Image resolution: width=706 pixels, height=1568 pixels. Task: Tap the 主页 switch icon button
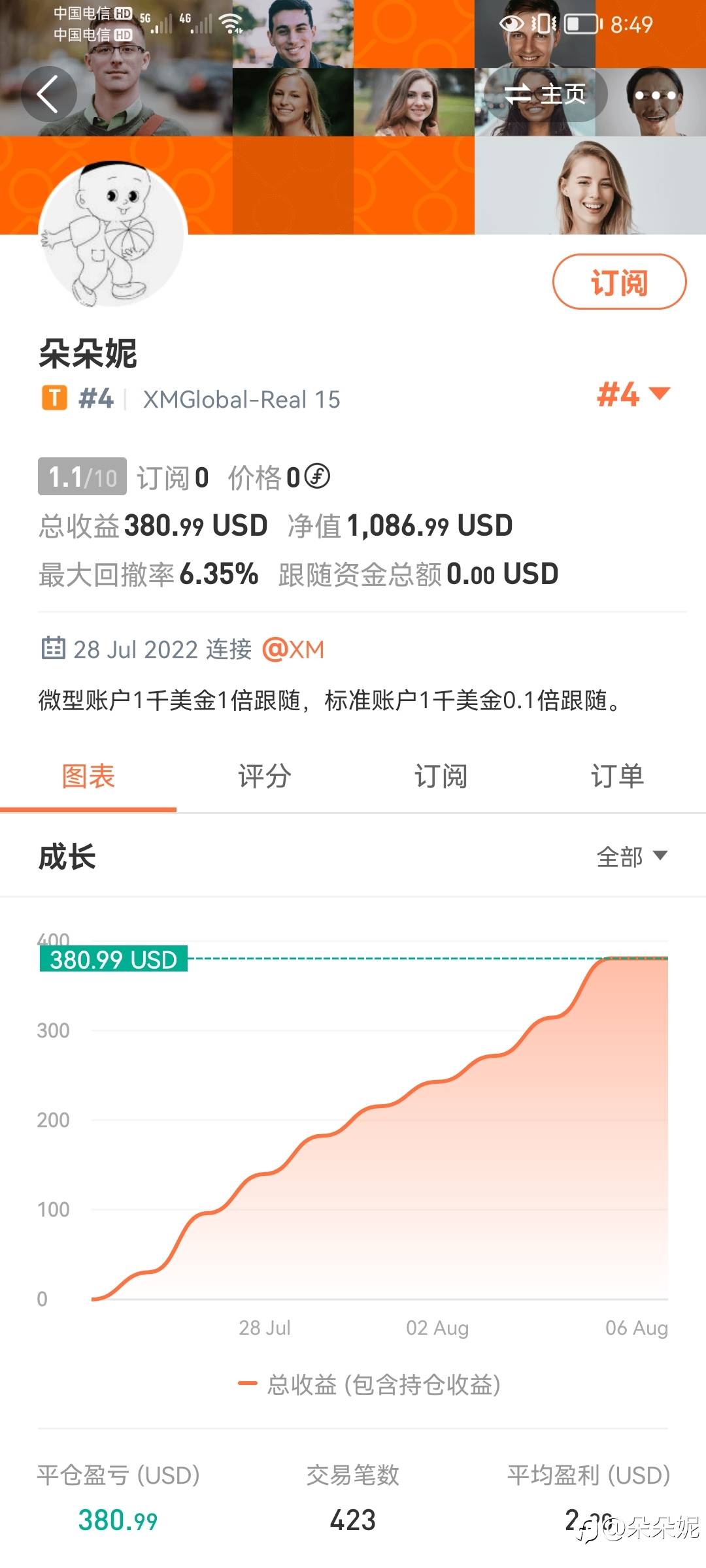pyautogui.click(x=545, y=95)
